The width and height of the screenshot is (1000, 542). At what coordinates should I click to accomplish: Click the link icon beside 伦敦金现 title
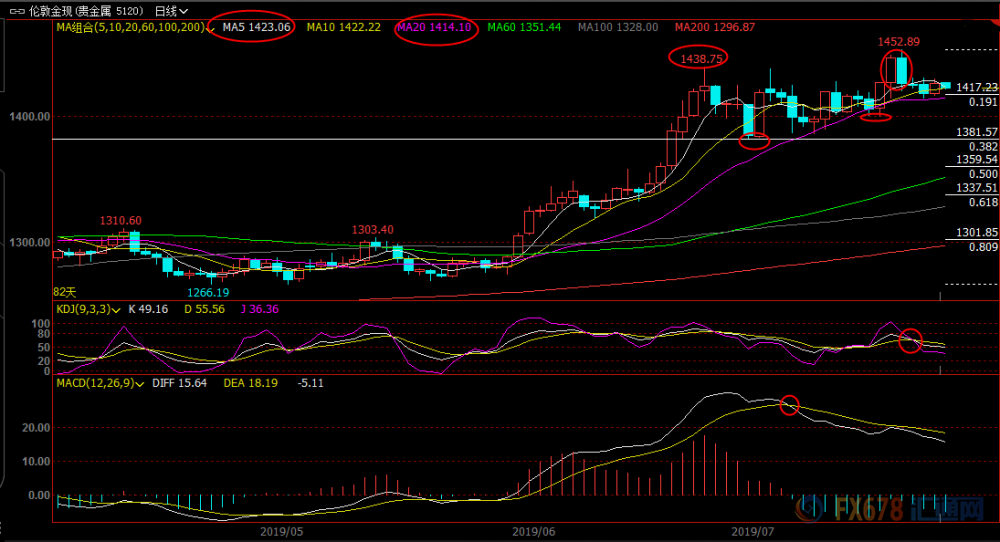click(17, 11)
